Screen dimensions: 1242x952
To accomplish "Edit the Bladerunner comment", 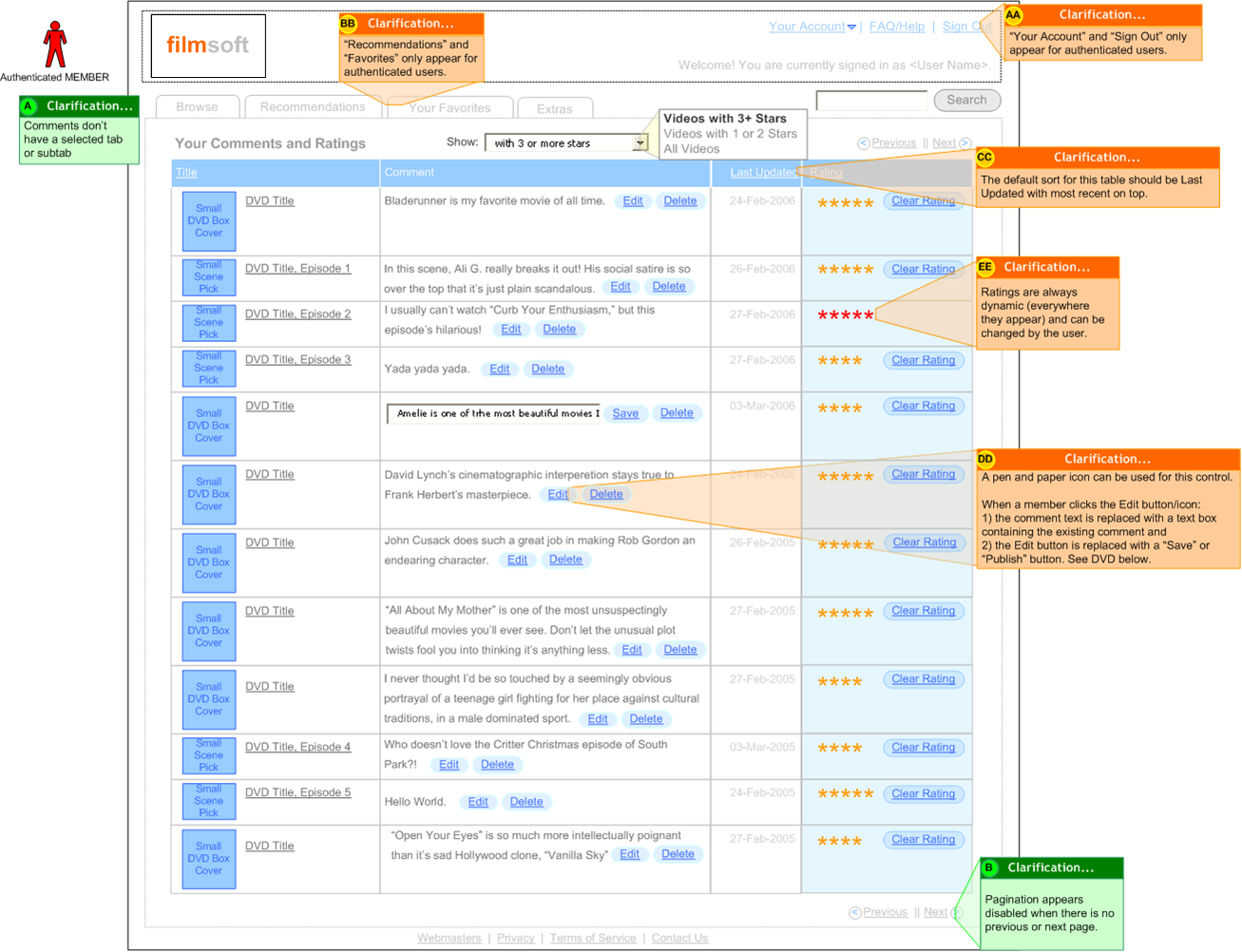I will [x=633, y=201].
